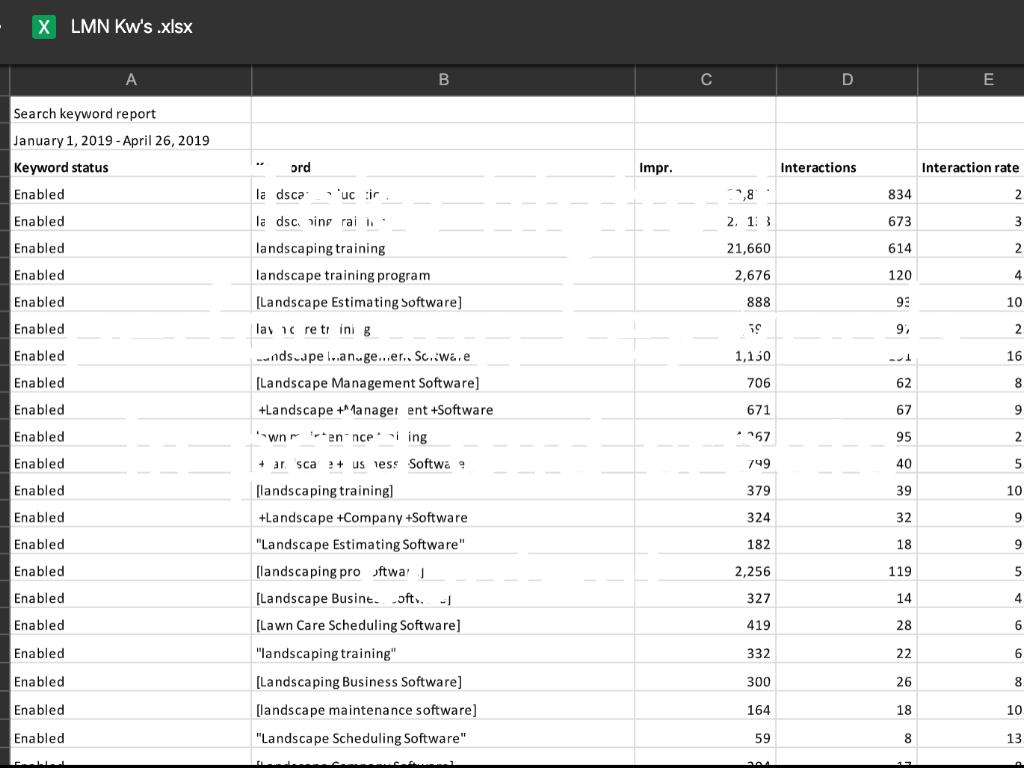The height and width of the screenshot is (768, 1024).
Task: Select the [Lawn Care Scheduling Software] cell
Action: (x=358, y=625)
